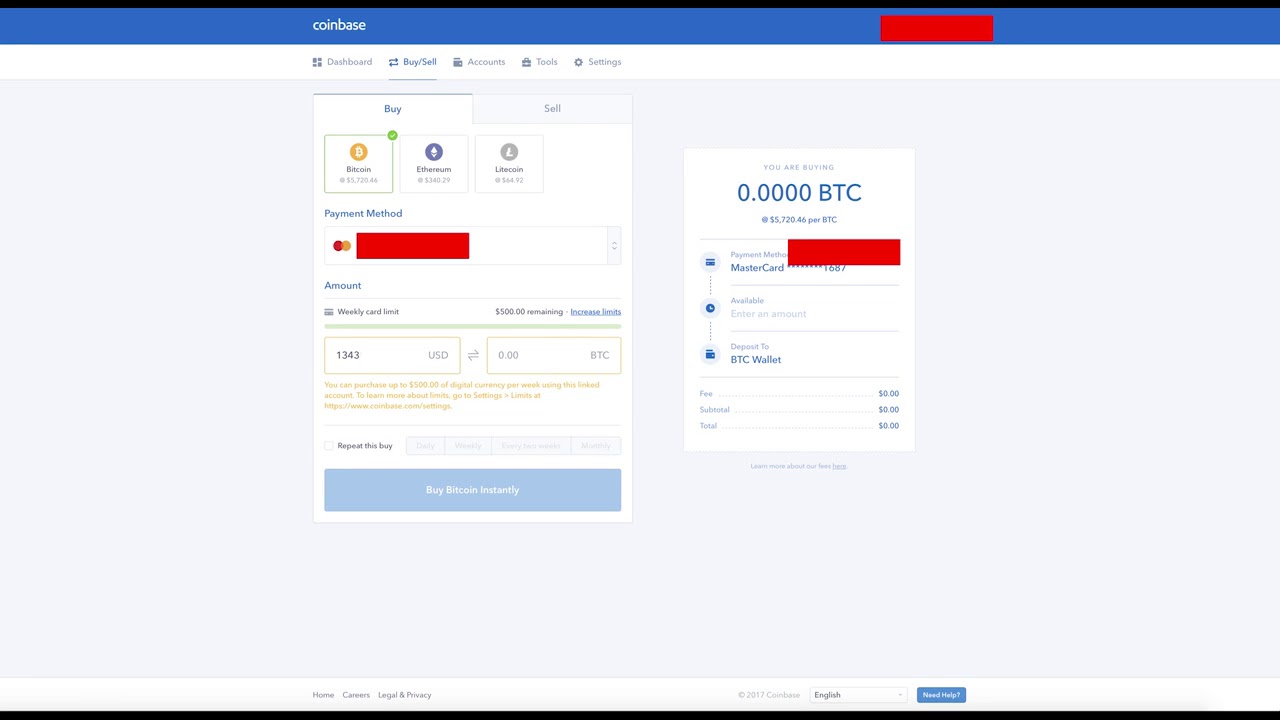Click the Litecoin coin icon
Viewport: 1280px width, 720px height.
click(x=509, y=152)
